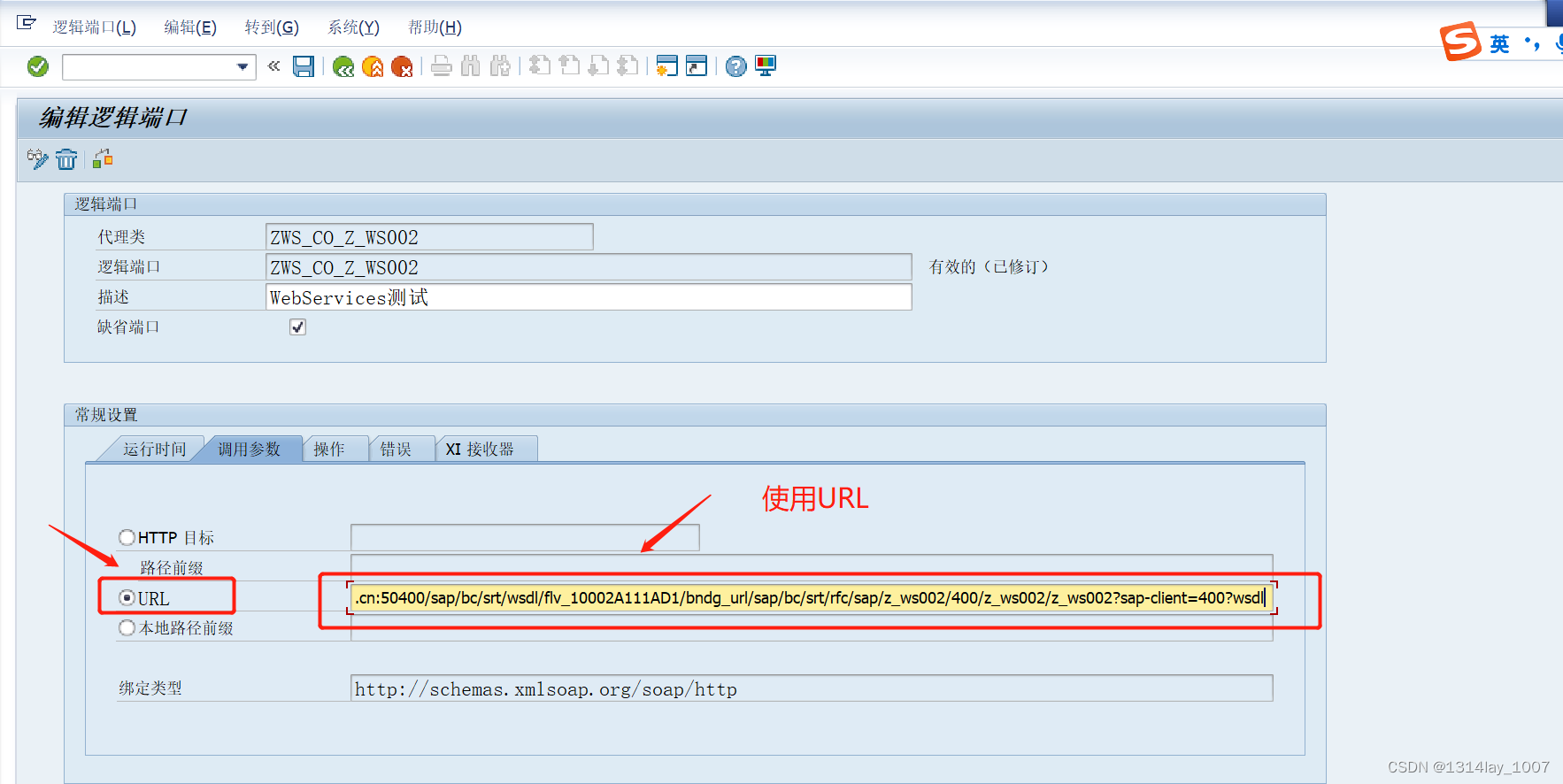Open the 编辑(E) menu
The width and height of the screenshot is (1563, 784).
pos(190,27)
